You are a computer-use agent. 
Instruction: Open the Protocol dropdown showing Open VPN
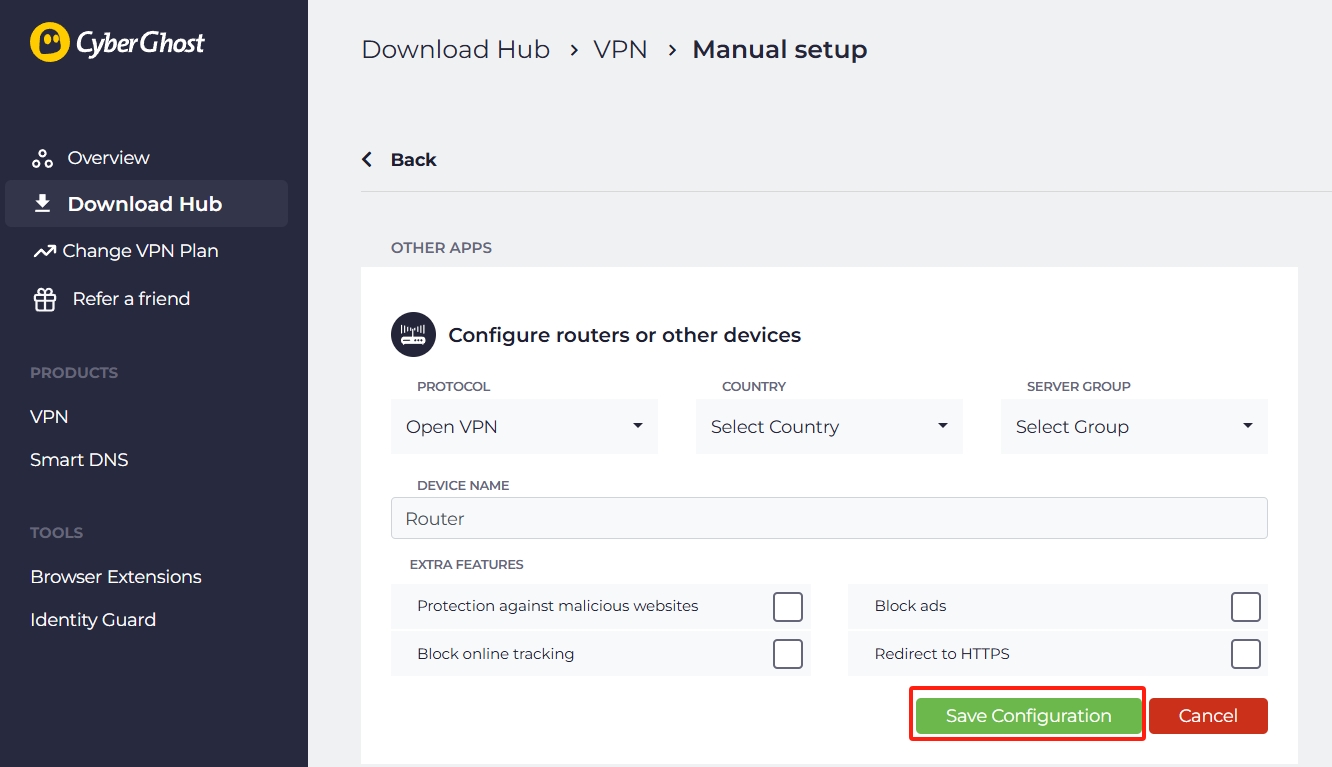(x=524, y=427)
